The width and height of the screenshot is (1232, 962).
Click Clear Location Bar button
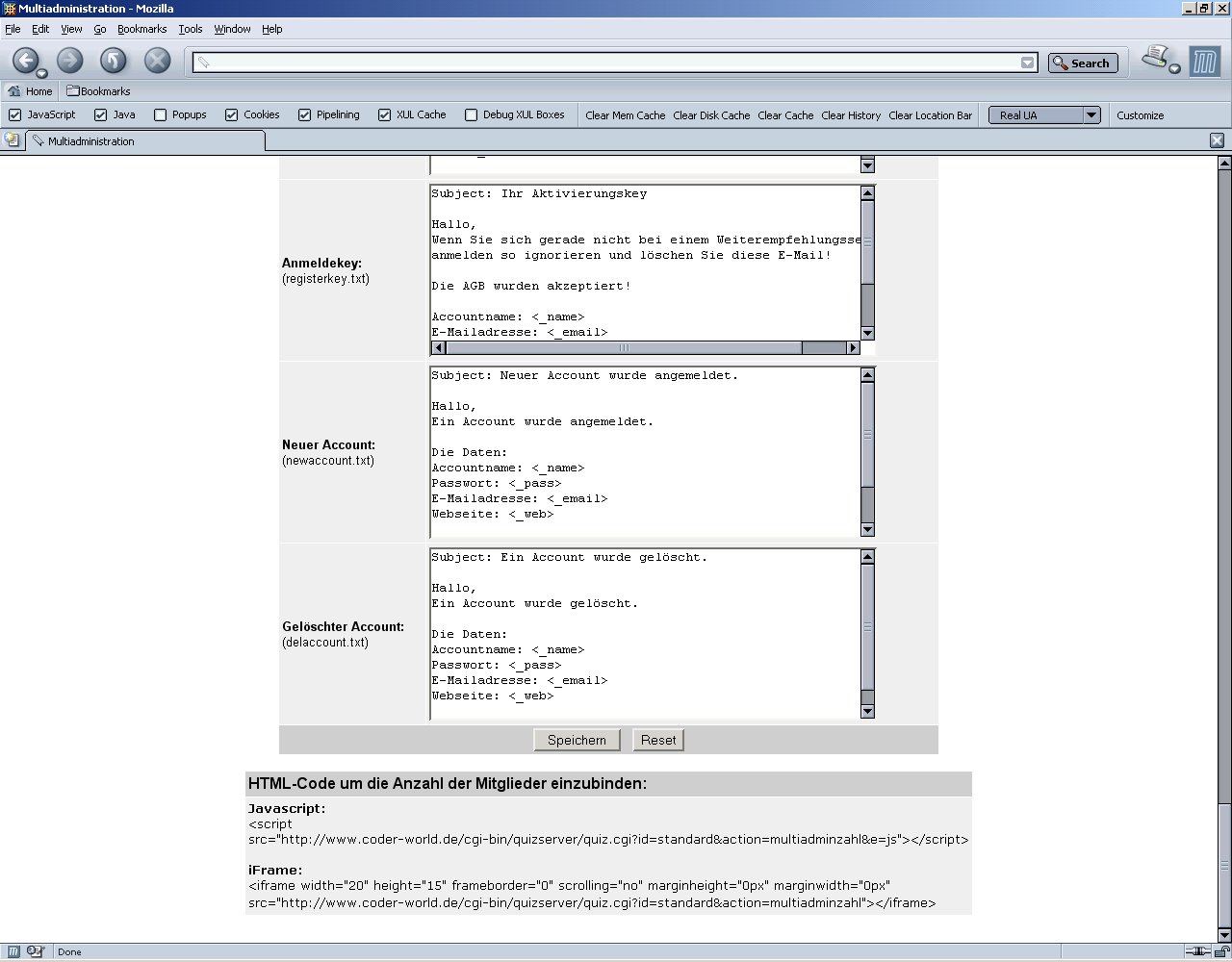[x=930, y=115]
